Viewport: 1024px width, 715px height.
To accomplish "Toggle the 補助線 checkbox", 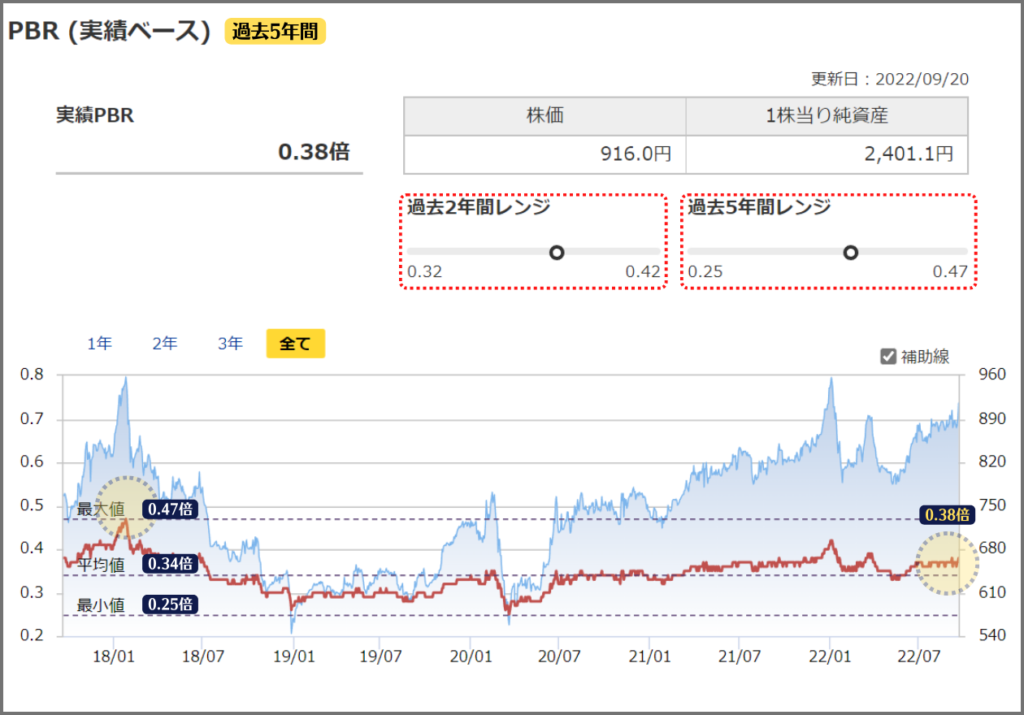I will click(x=888, y=357).
